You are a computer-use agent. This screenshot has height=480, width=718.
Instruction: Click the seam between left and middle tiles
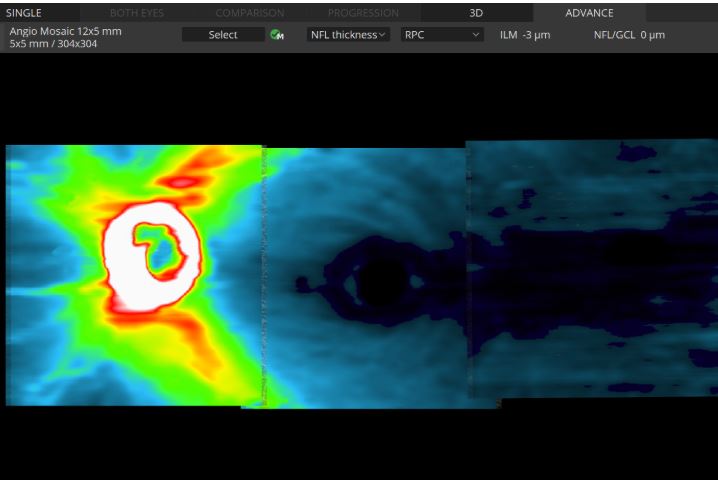coord(264,275)
